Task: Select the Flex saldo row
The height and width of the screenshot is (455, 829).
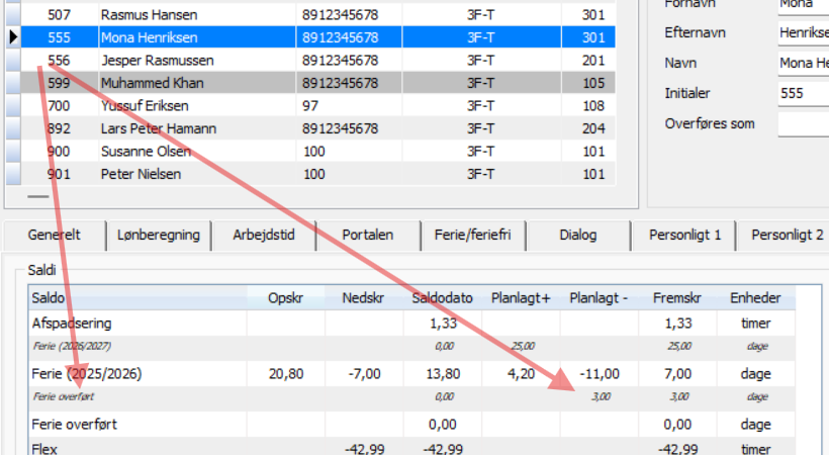Action: 412,449
